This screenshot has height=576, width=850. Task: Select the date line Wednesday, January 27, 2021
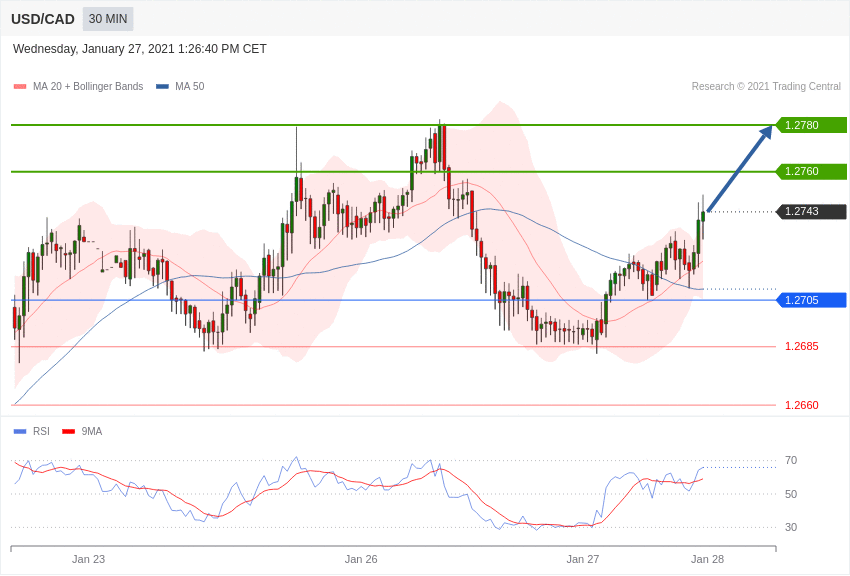(140, 49)
